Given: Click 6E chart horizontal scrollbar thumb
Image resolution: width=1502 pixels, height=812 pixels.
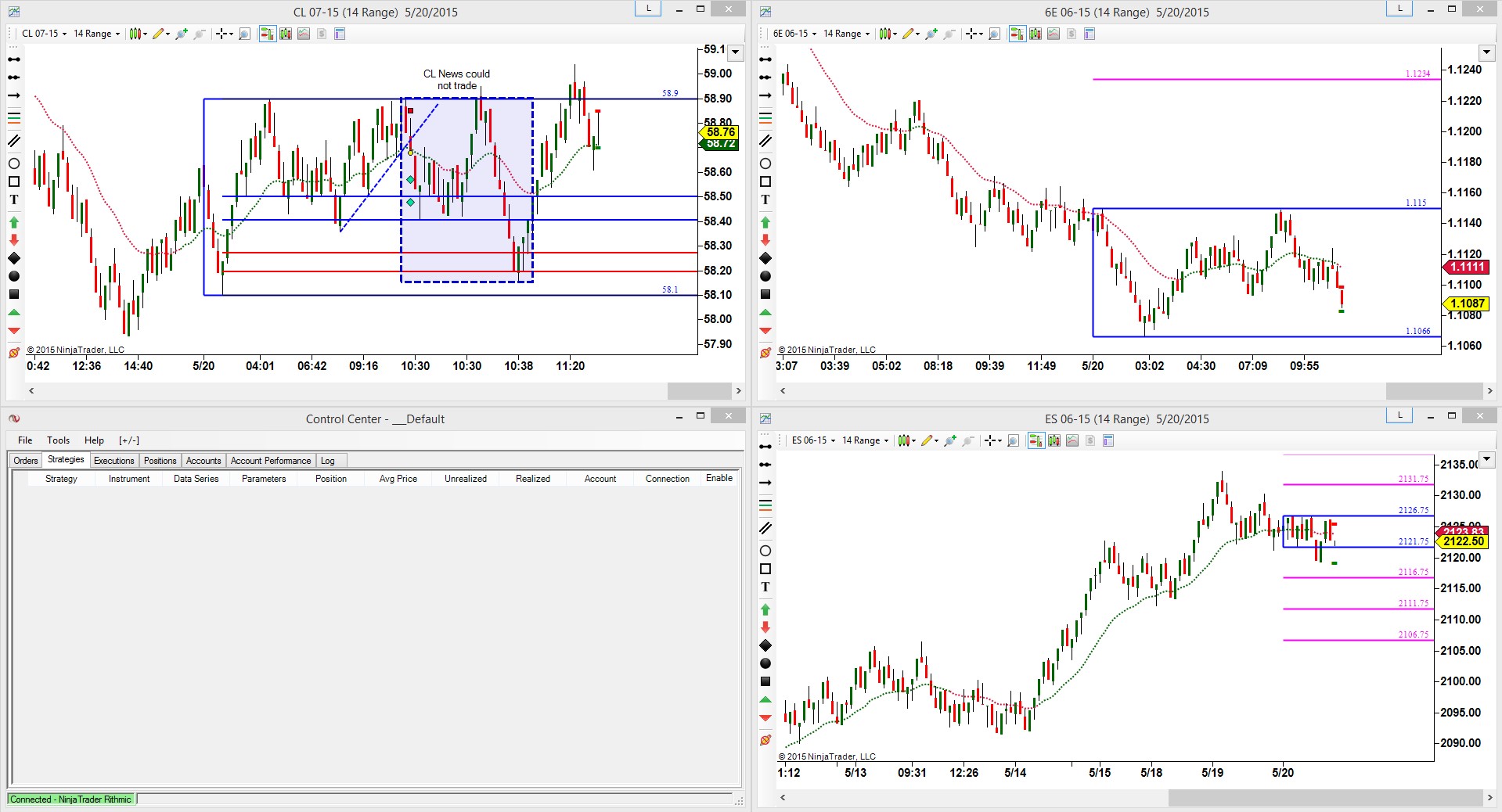Looking at the screenshot, I should 1434,390.
